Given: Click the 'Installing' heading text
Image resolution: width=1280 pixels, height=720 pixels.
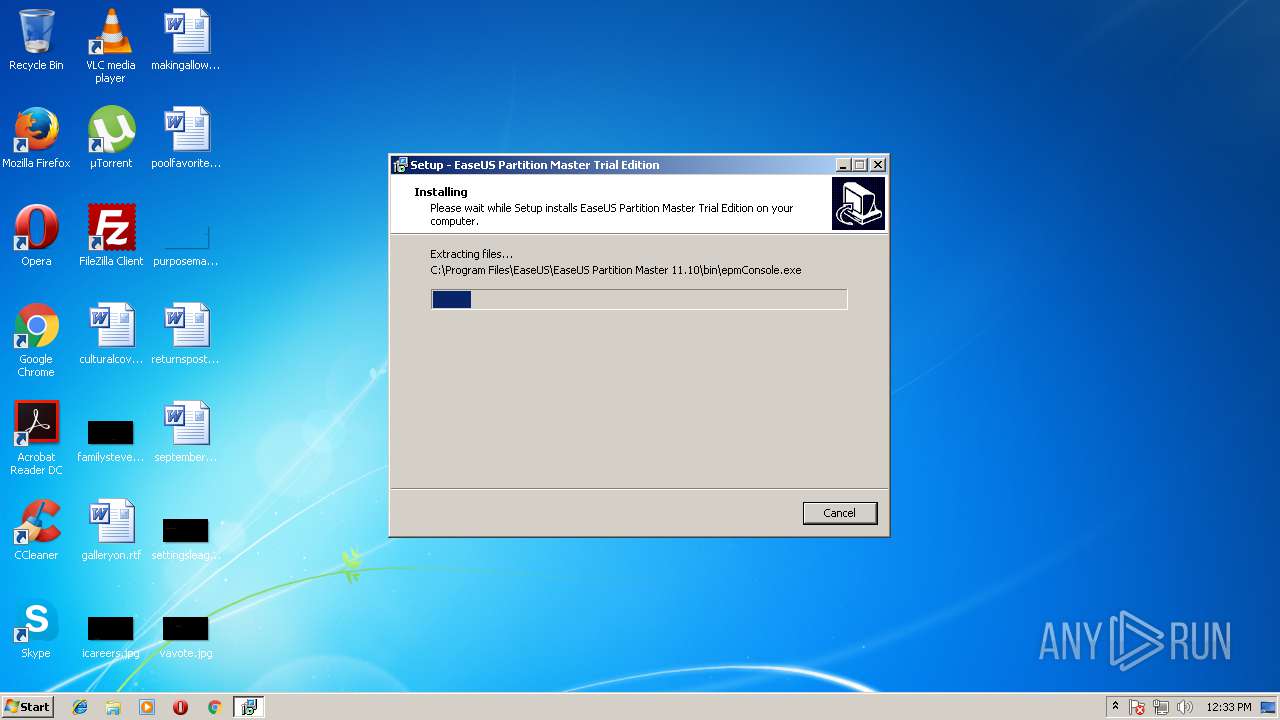Looking at the screenshot, I should [x=441, y=192].
